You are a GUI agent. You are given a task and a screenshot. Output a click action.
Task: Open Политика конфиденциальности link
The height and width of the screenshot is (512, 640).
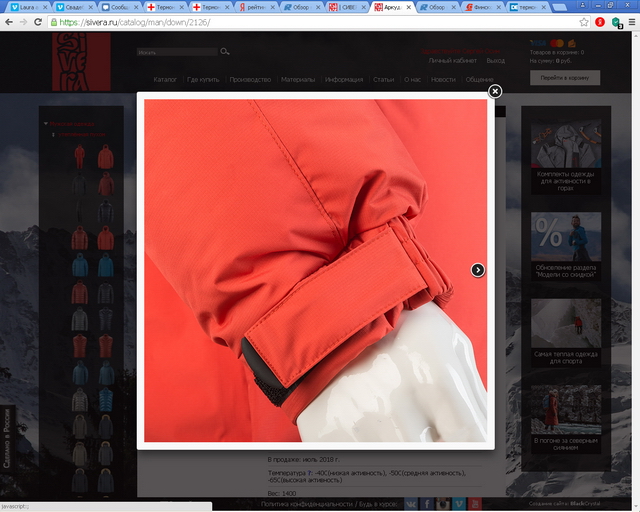(306, 504)
